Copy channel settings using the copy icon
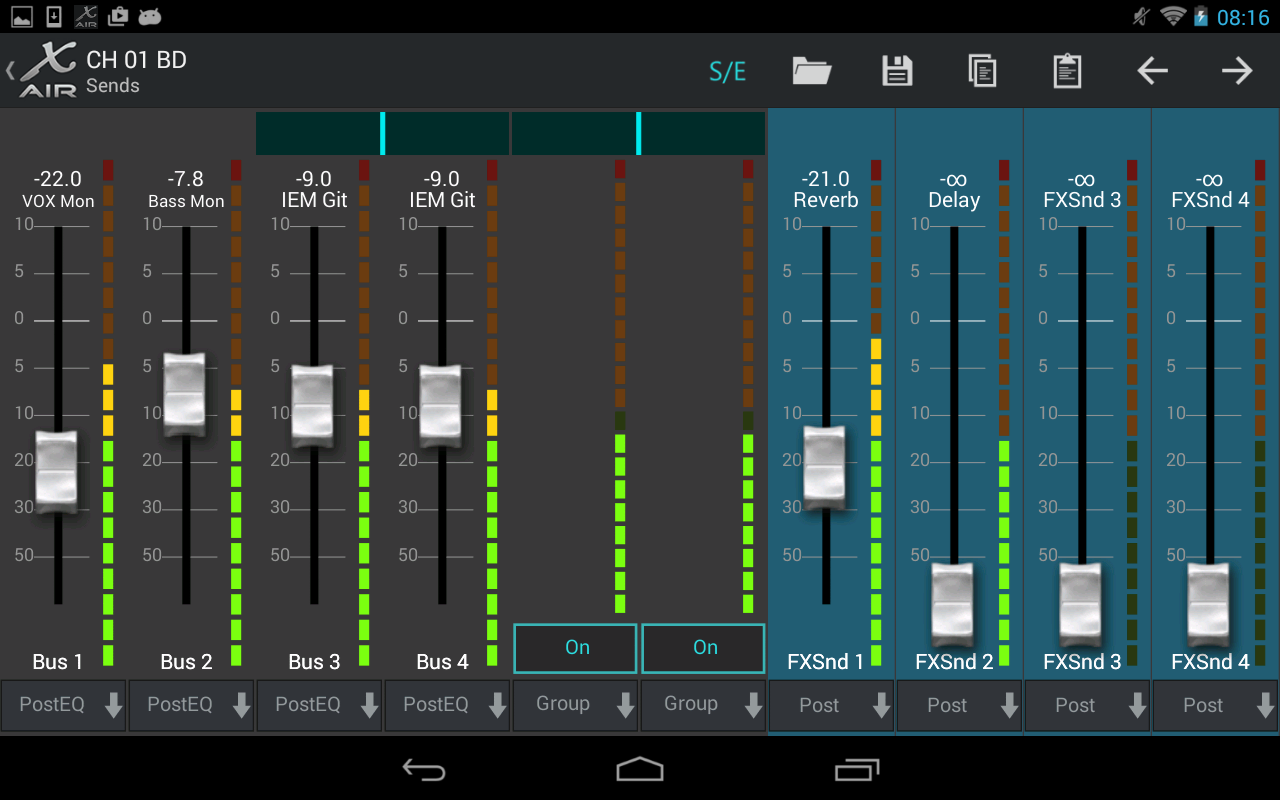This screenshot has height=800, width=1280. 981,71
